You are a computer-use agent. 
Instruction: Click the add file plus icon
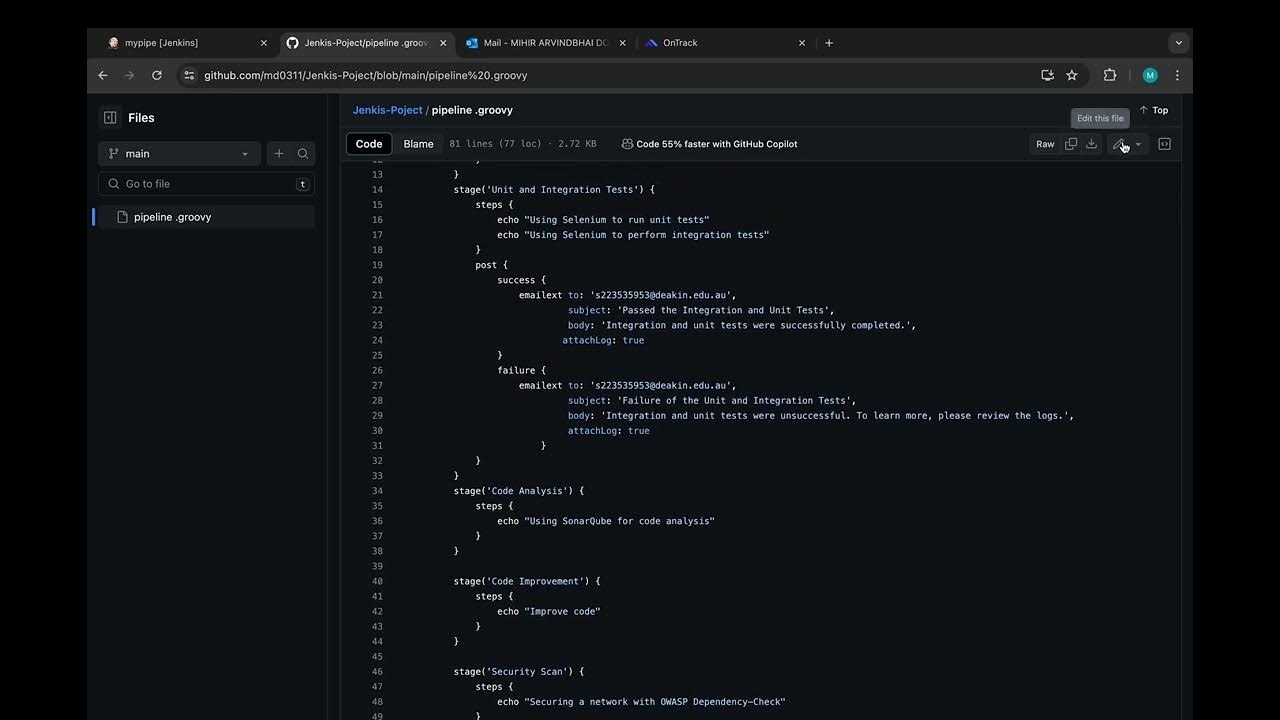(x=279, y=154)
